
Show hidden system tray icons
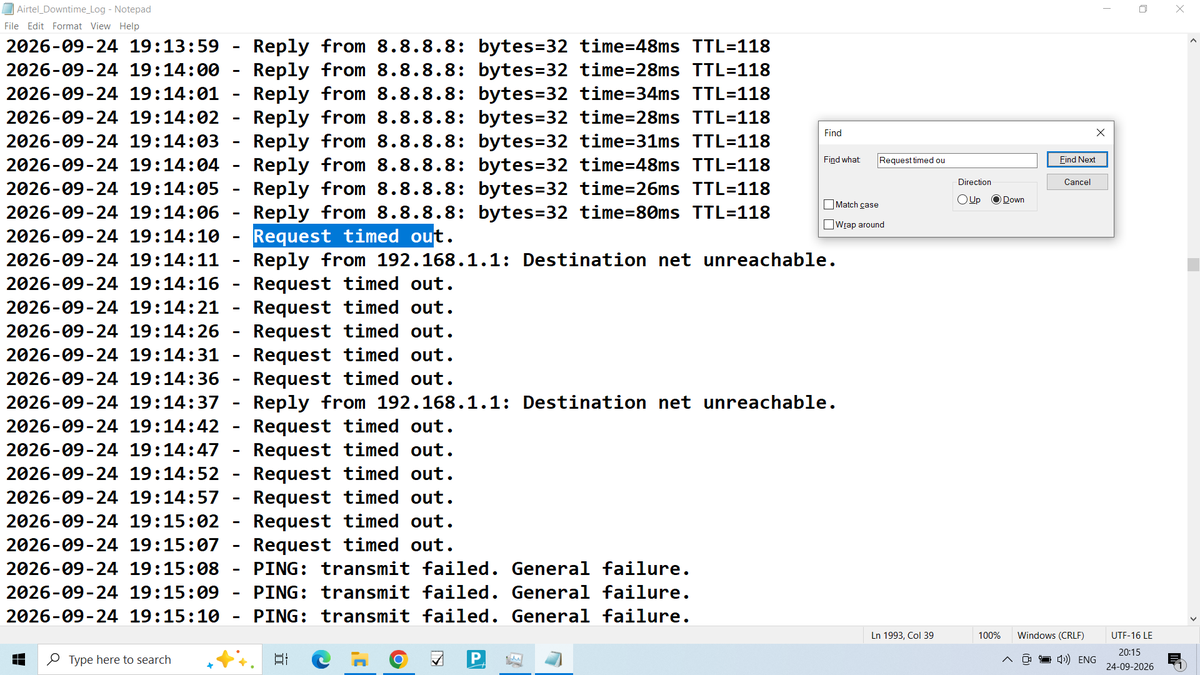(x=1009, y=659)
